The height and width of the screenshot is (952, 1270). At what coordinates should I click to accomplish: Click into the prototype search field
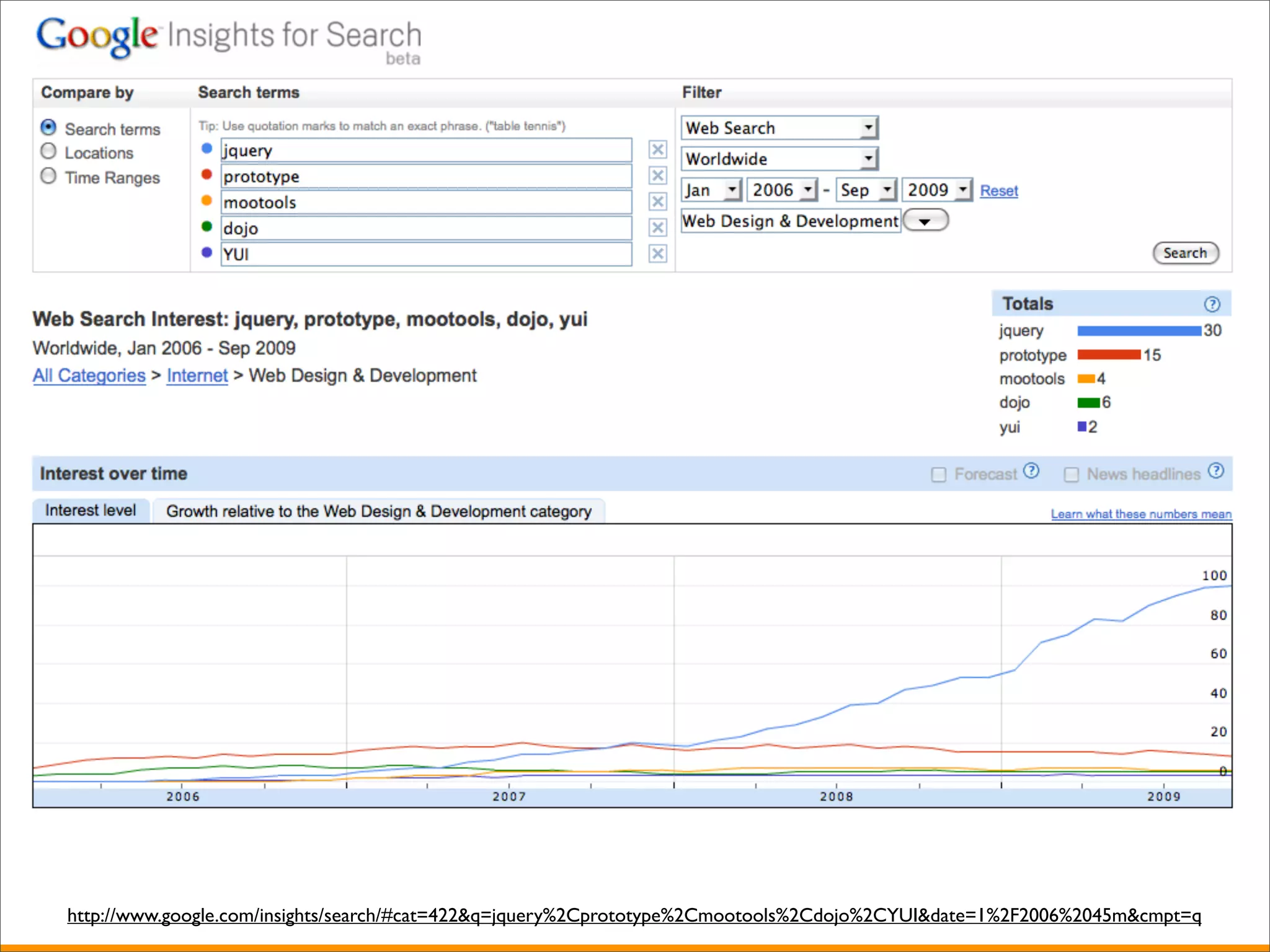click(x=427, y=177)
